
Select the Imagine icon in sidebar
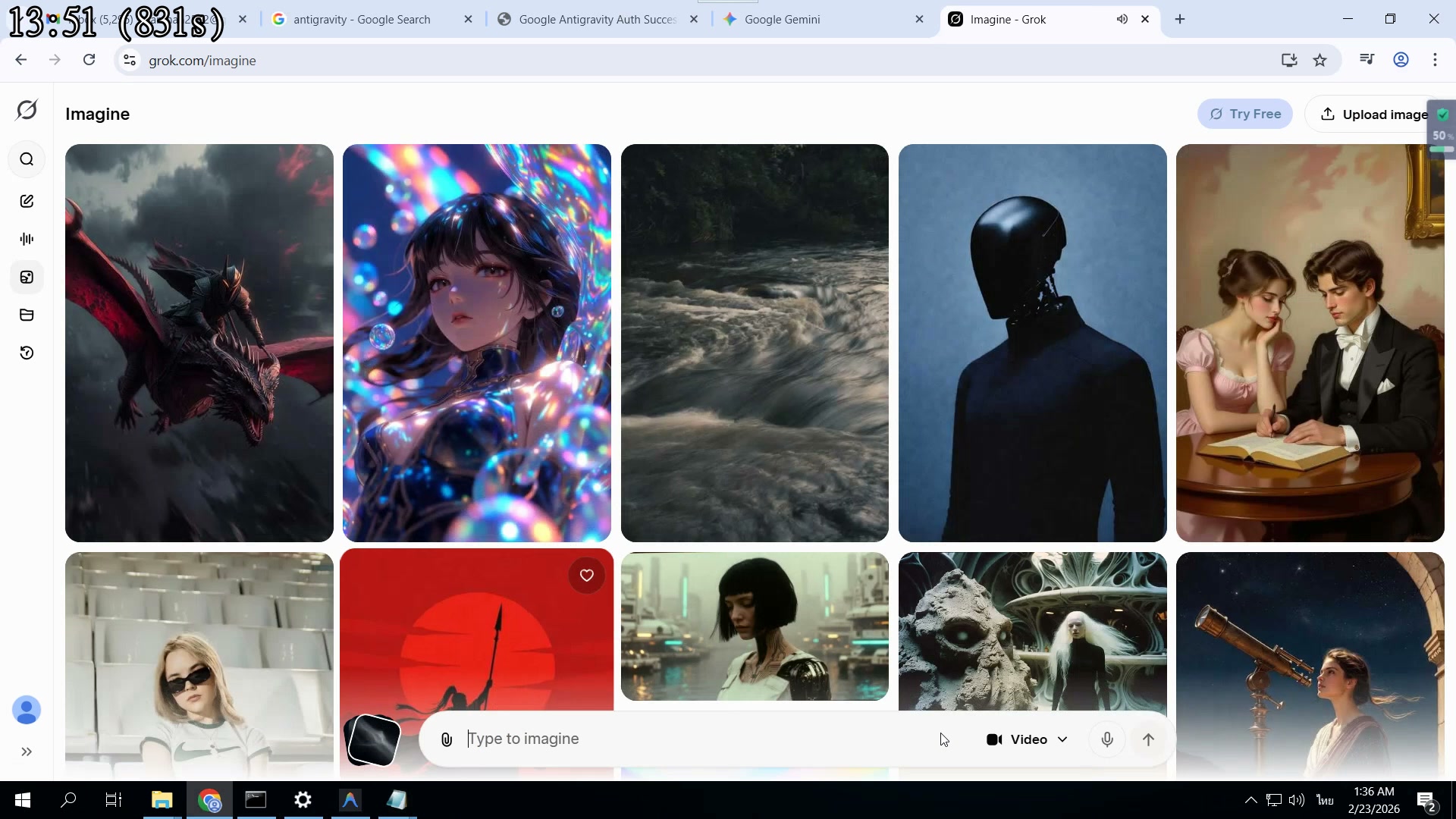click(27, 277)
